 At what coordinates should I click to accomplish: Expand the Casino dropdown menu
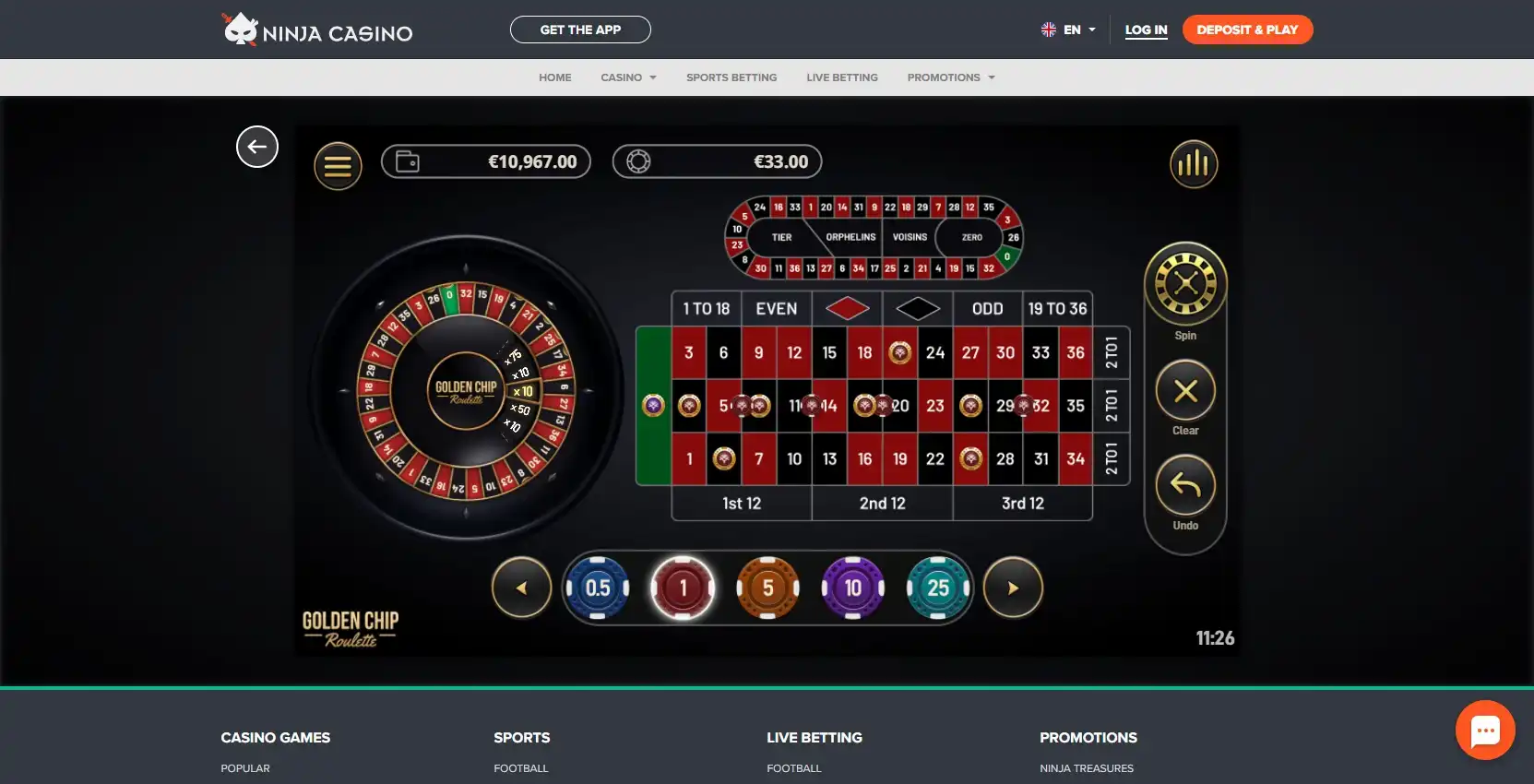tap(628, 77)
